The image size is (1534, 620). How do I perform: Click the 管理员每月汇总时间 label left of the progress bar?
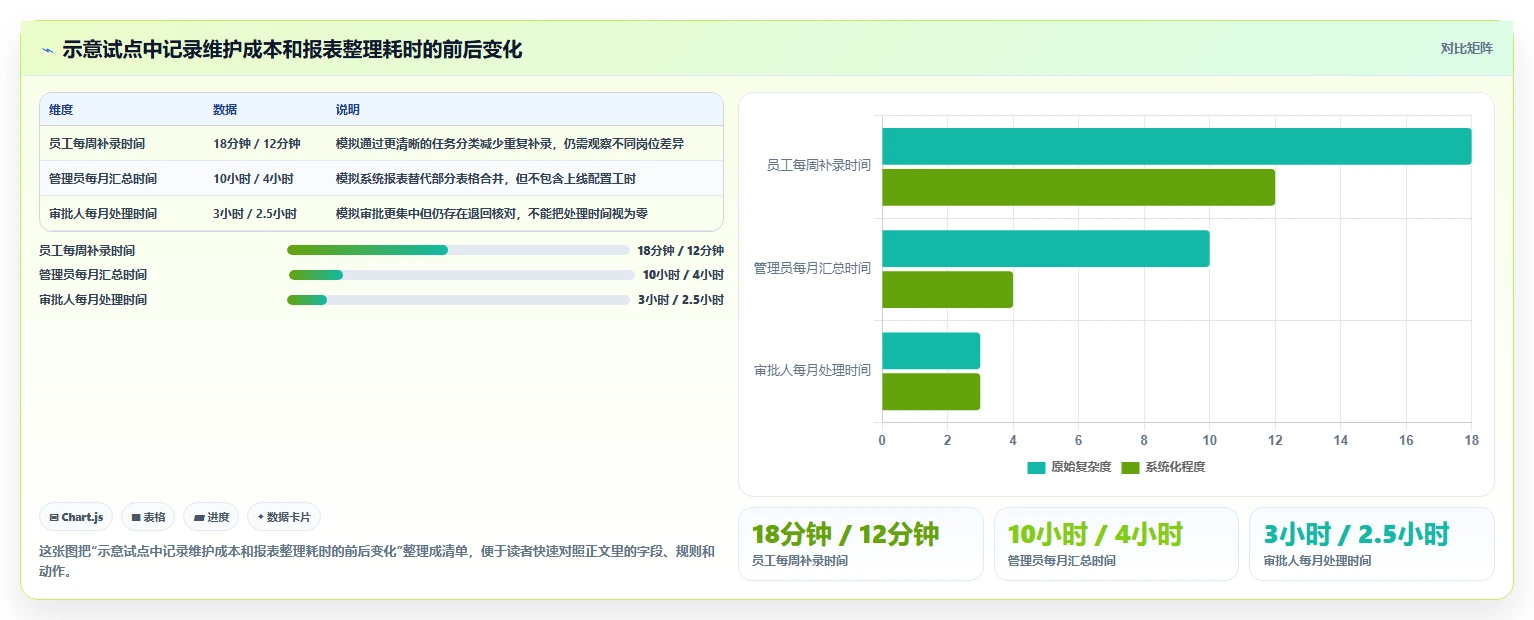pyautogui.click(x=93, y=275)
